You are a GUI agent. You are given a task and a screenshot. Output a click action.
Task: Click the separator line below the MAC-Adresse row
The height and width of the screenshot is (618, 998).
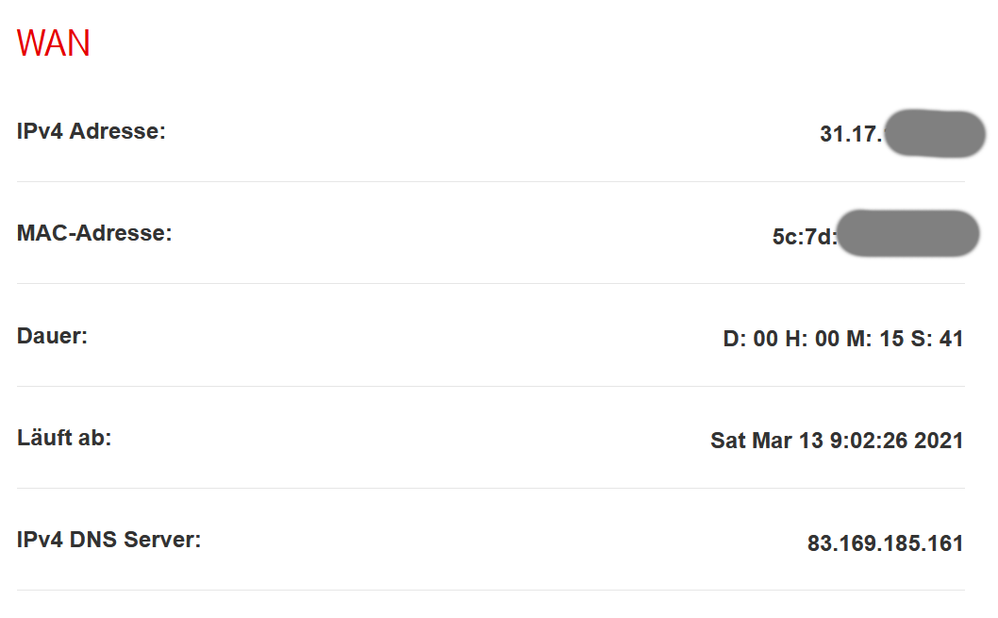click(x=490, y=284)
